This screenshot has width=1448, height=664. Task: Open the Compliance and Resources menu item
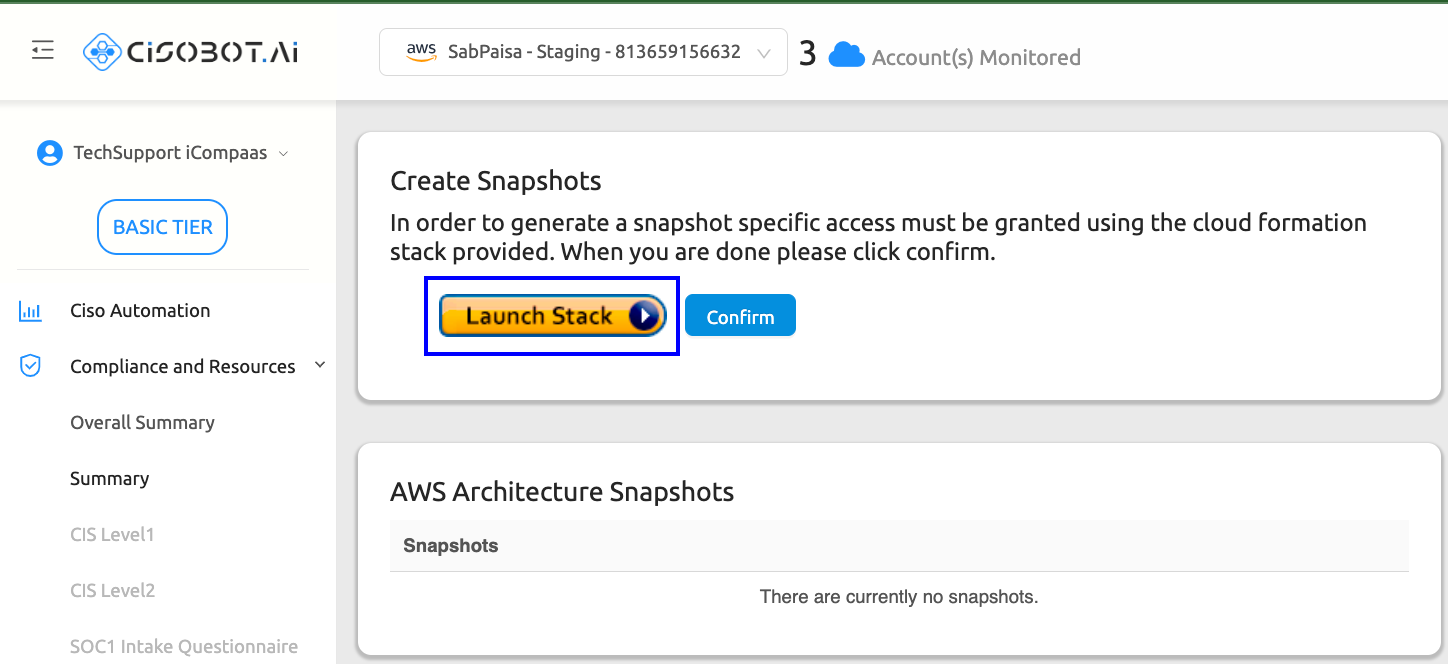click(183, 366)
